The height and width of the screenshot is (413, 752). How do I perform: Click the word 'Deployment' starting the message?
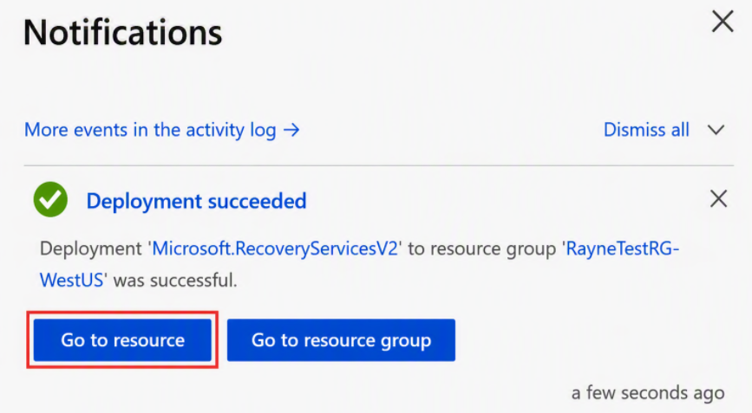[x=91, y=248]
